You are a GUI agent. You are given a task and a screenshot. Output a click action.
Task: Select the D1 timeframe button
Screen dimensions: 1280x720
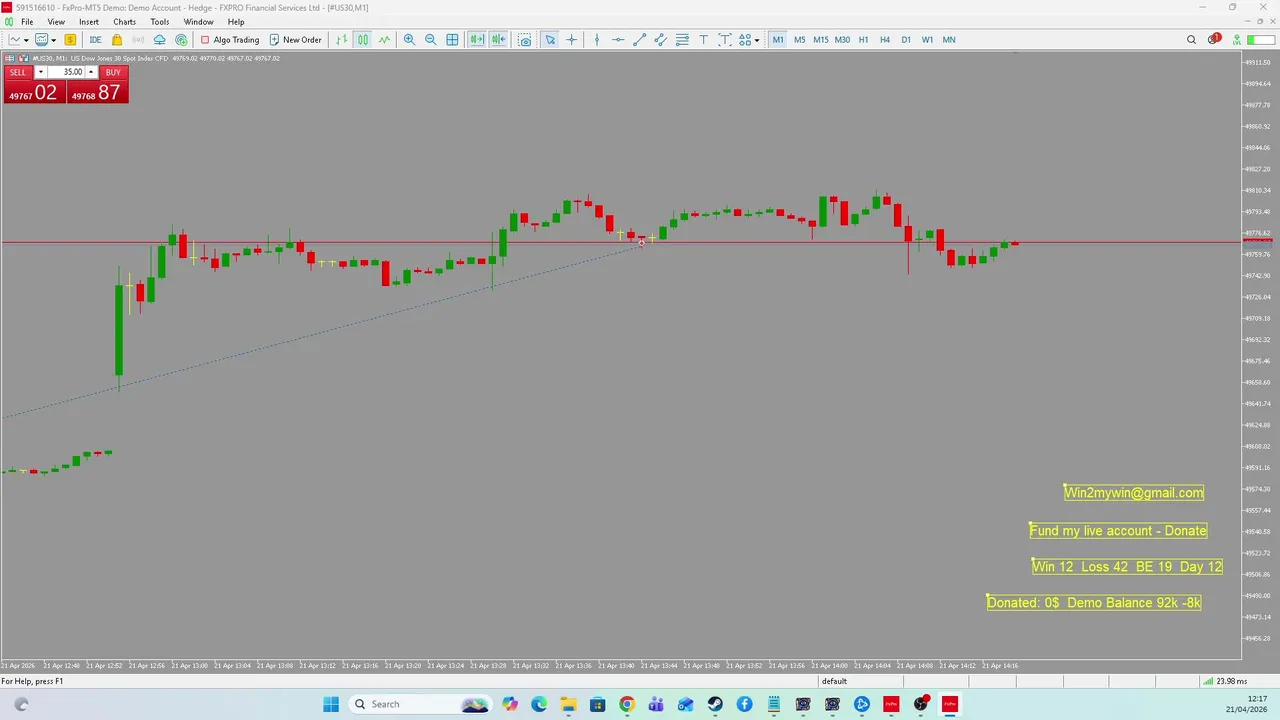[906, 40]
